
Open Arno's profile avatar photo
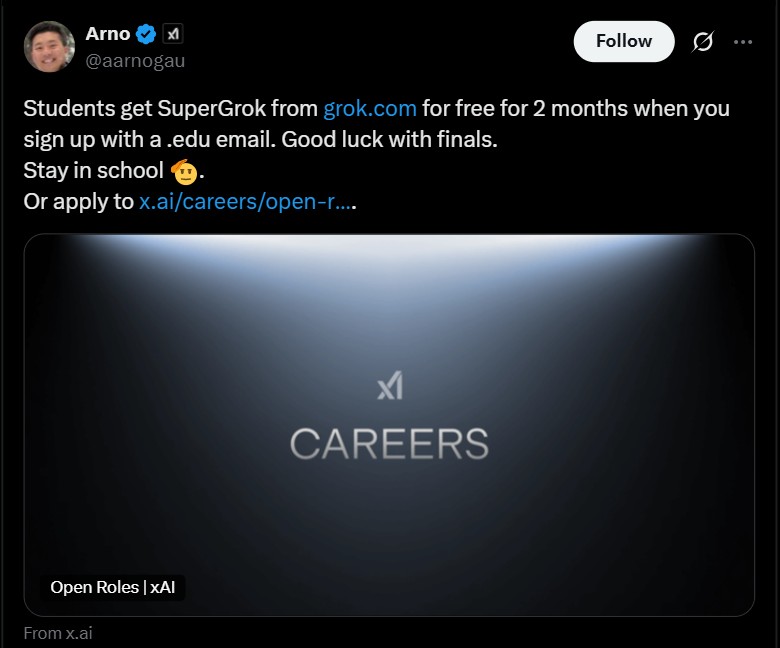click(x=49, y=47)
